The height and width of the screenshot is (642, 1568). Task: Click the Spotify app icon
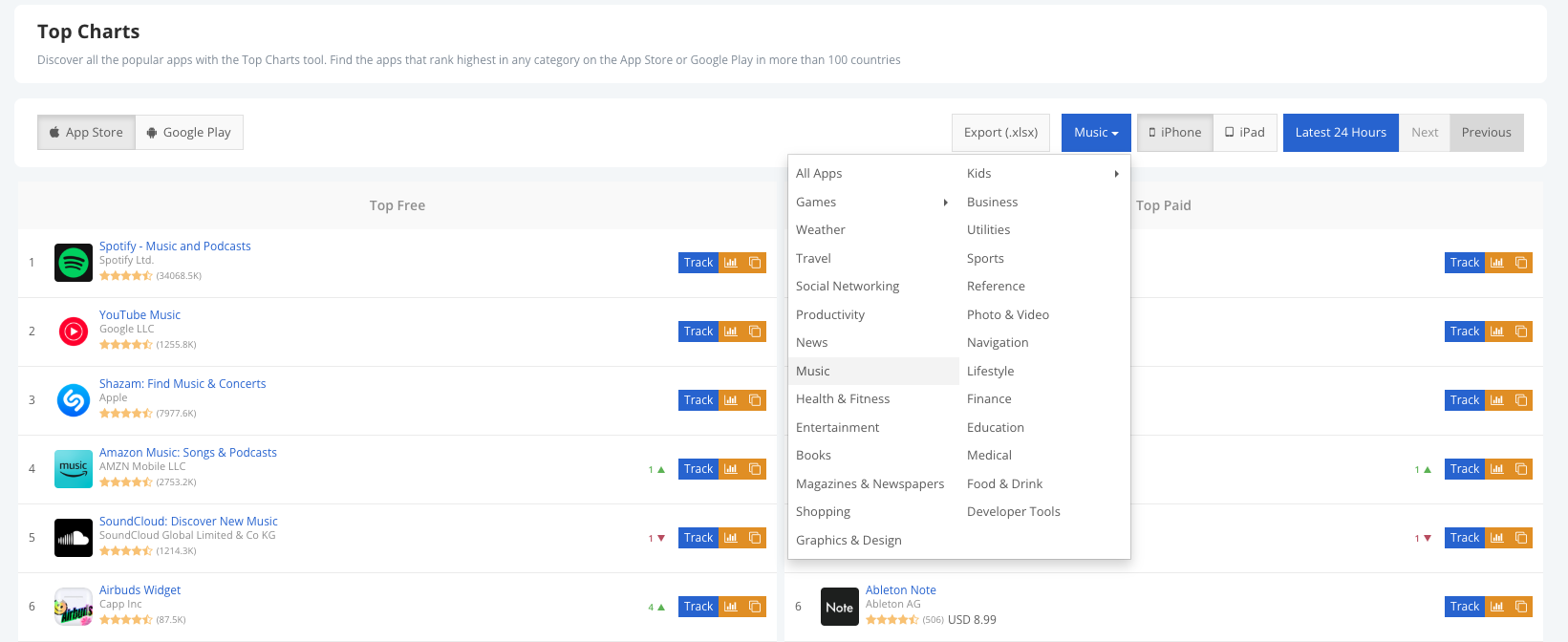pyautogui.click(x=74, y=263)
